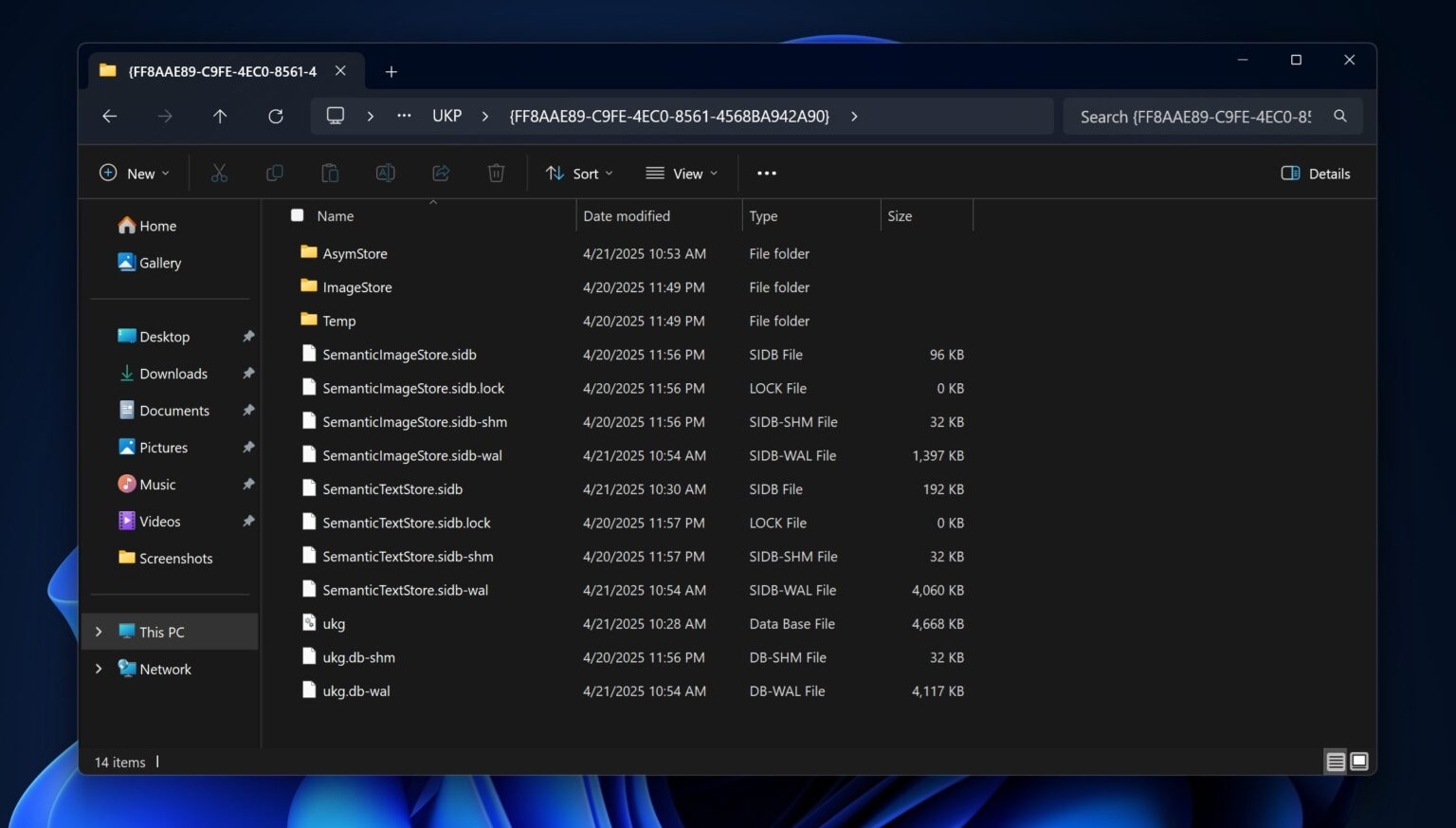Select the Rename icon in the toolbar
Screen dimensions: 1456x828
pyautogui.click(x=385, y=173)
